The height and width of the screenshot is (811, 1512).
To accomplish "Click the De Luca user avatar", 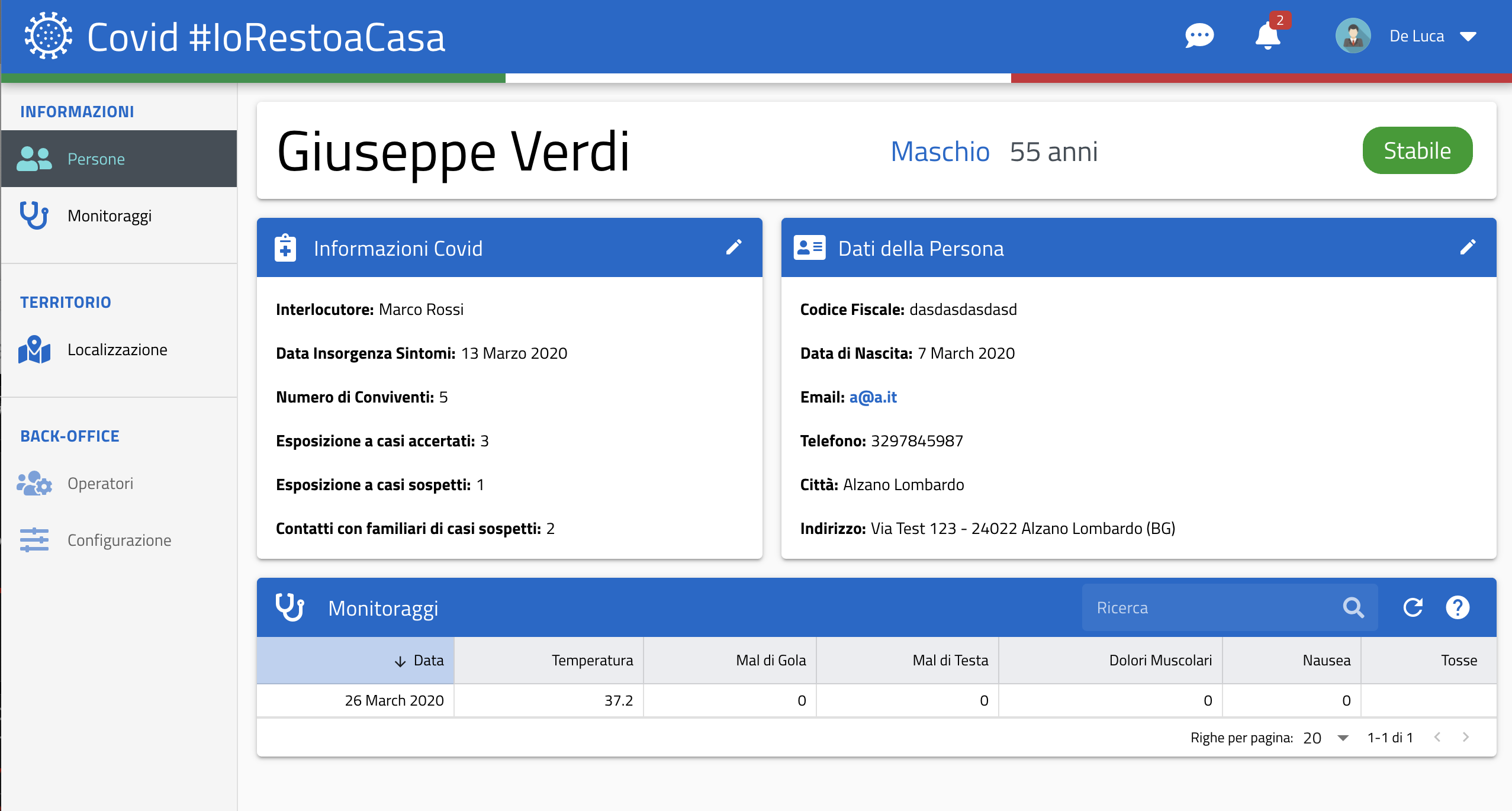I will [x=1353, y=36].
